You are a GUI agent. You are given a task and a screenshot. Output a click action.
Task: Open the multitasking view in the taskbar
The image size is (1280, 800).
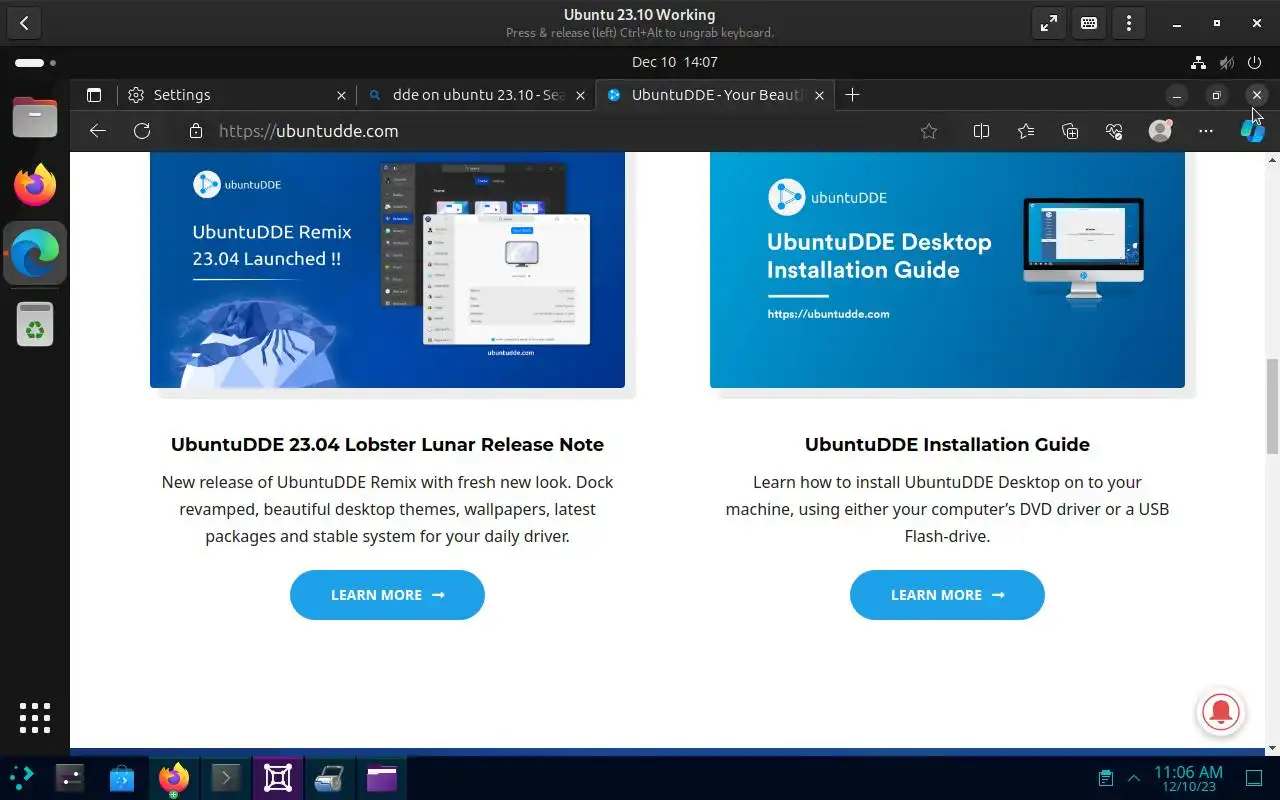pos(70,778)
